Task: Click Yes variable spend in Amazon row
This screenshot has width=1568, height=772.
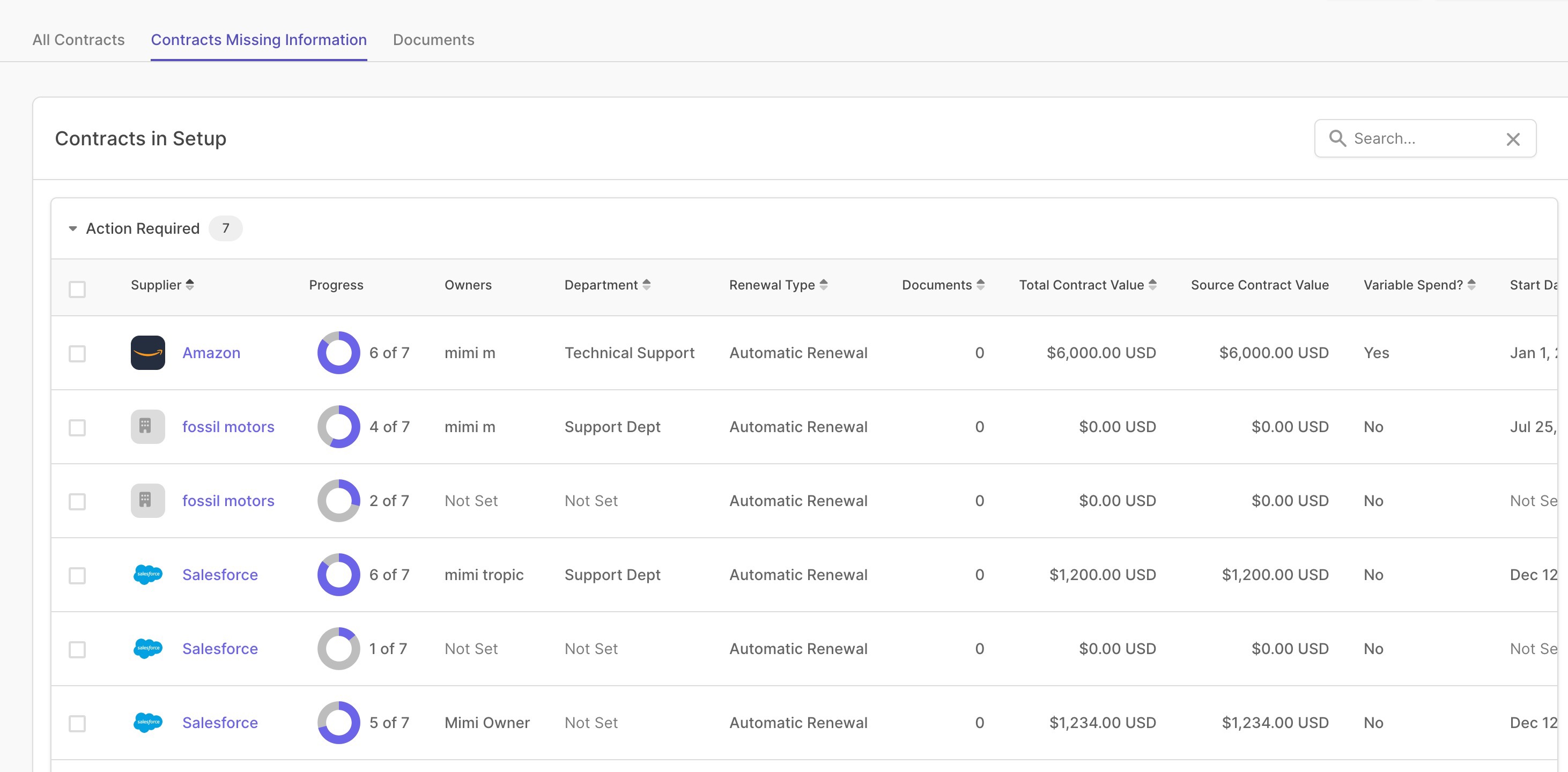Action: 1376,353
